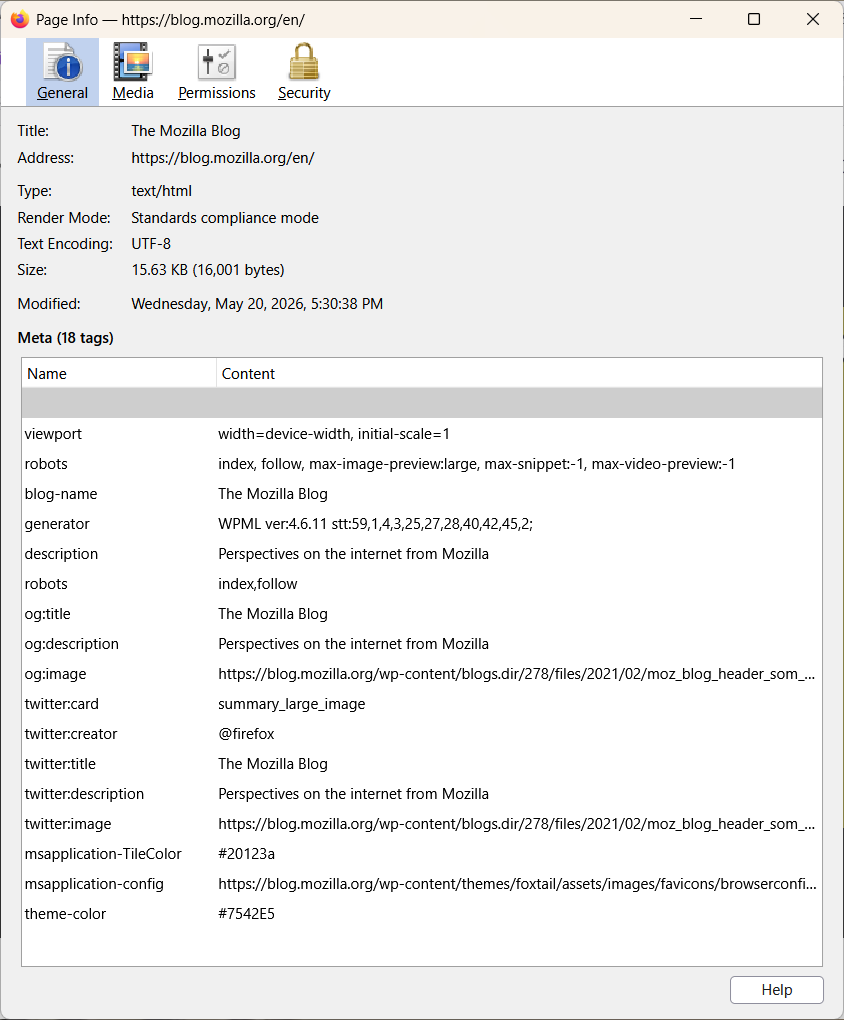Click the Meta (18 tags) heading

[65, 338]
